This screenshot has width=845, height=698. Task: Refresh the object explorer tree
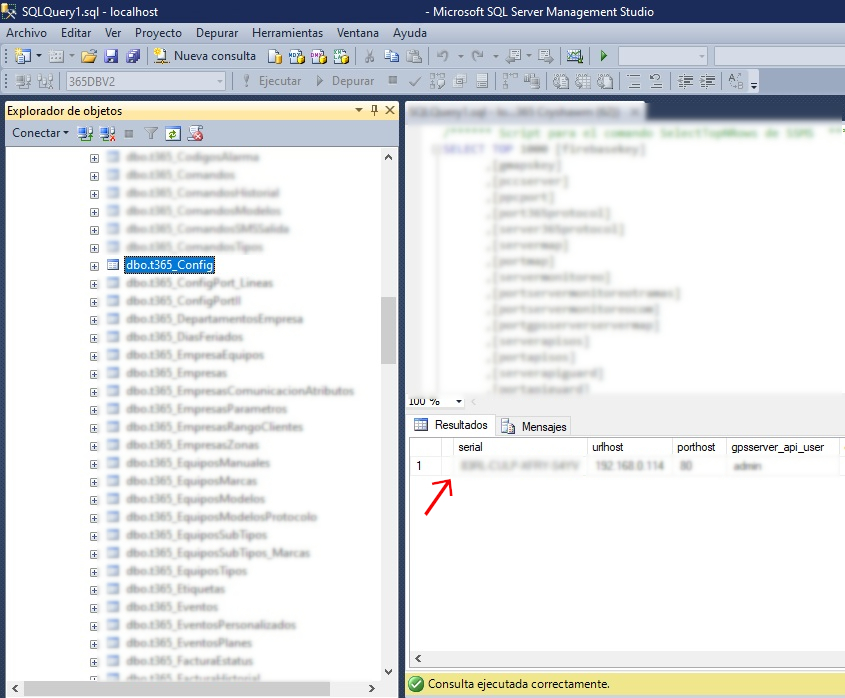pyautogui.click(x=173, y=133)
